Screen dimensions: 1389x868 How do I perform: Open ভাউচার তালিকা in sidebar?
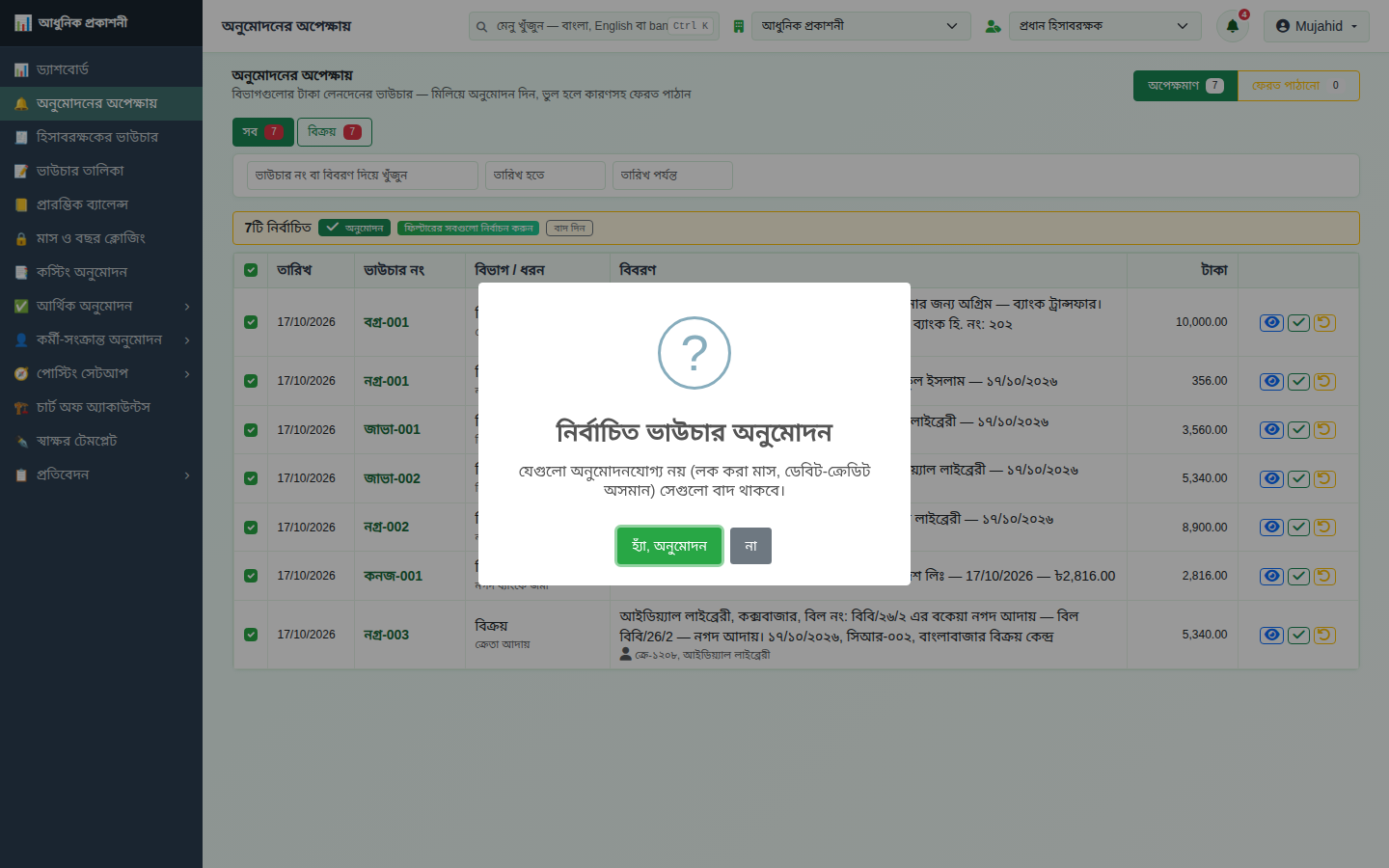(x=101, y=171)
